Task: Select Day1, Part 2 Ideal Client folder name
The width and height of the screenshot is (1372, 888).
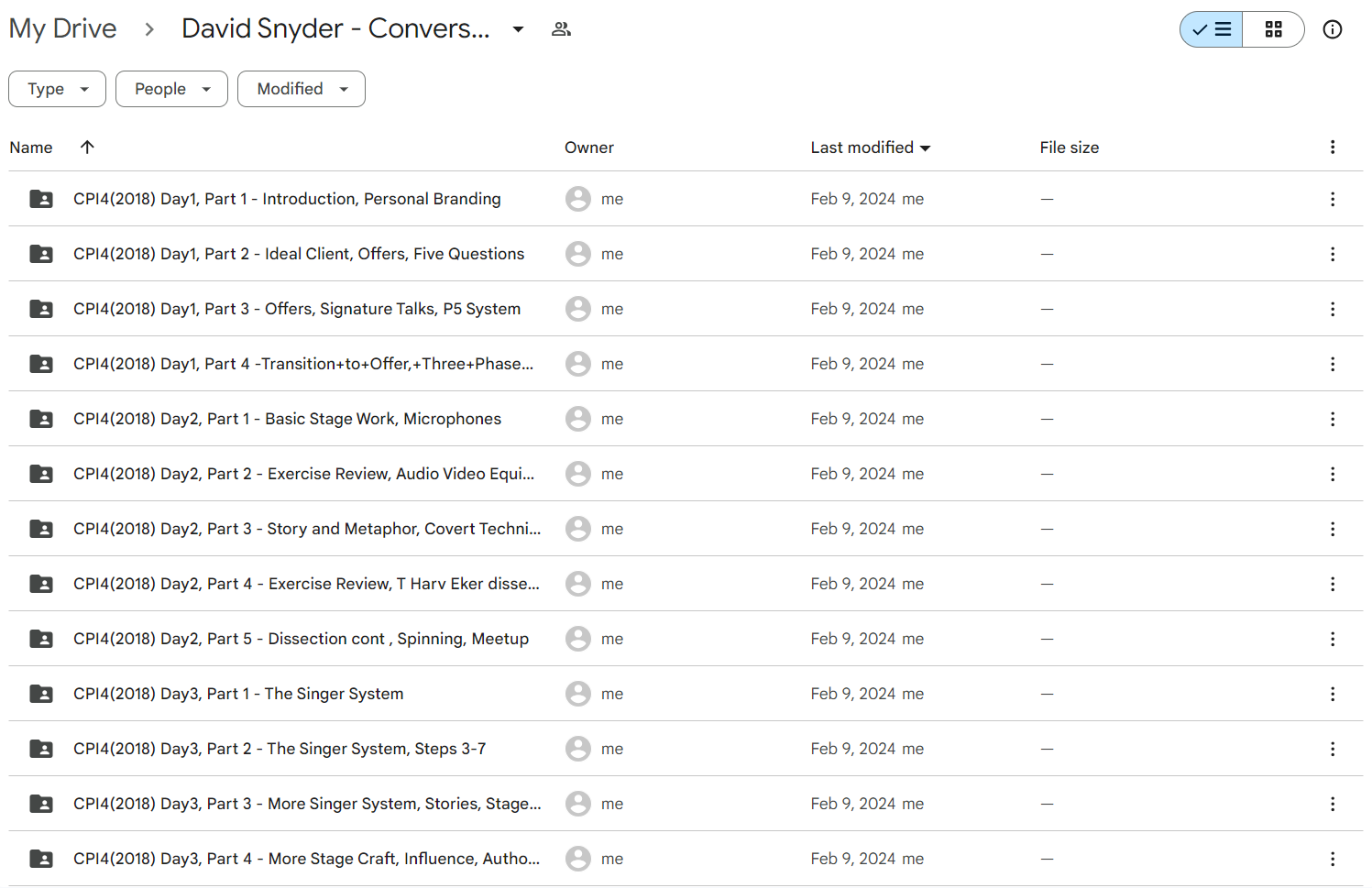Action: (x=299, y=254)
